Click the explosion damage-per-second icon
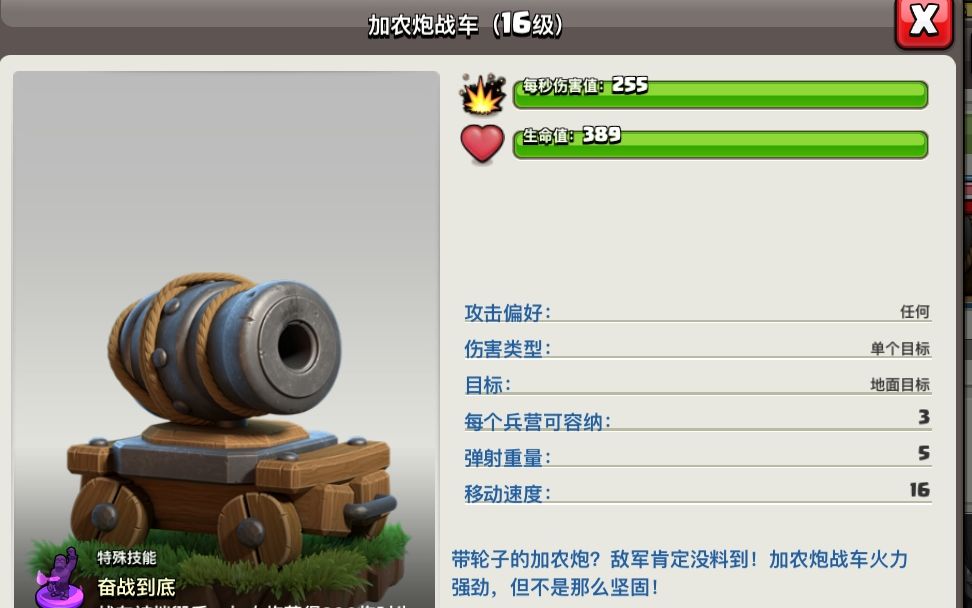The image size is (972, 608). [482, 94]
